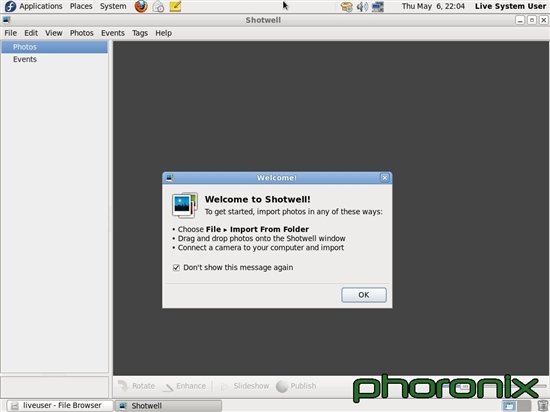Close the Welcome dialog with X

click(384, 178)
